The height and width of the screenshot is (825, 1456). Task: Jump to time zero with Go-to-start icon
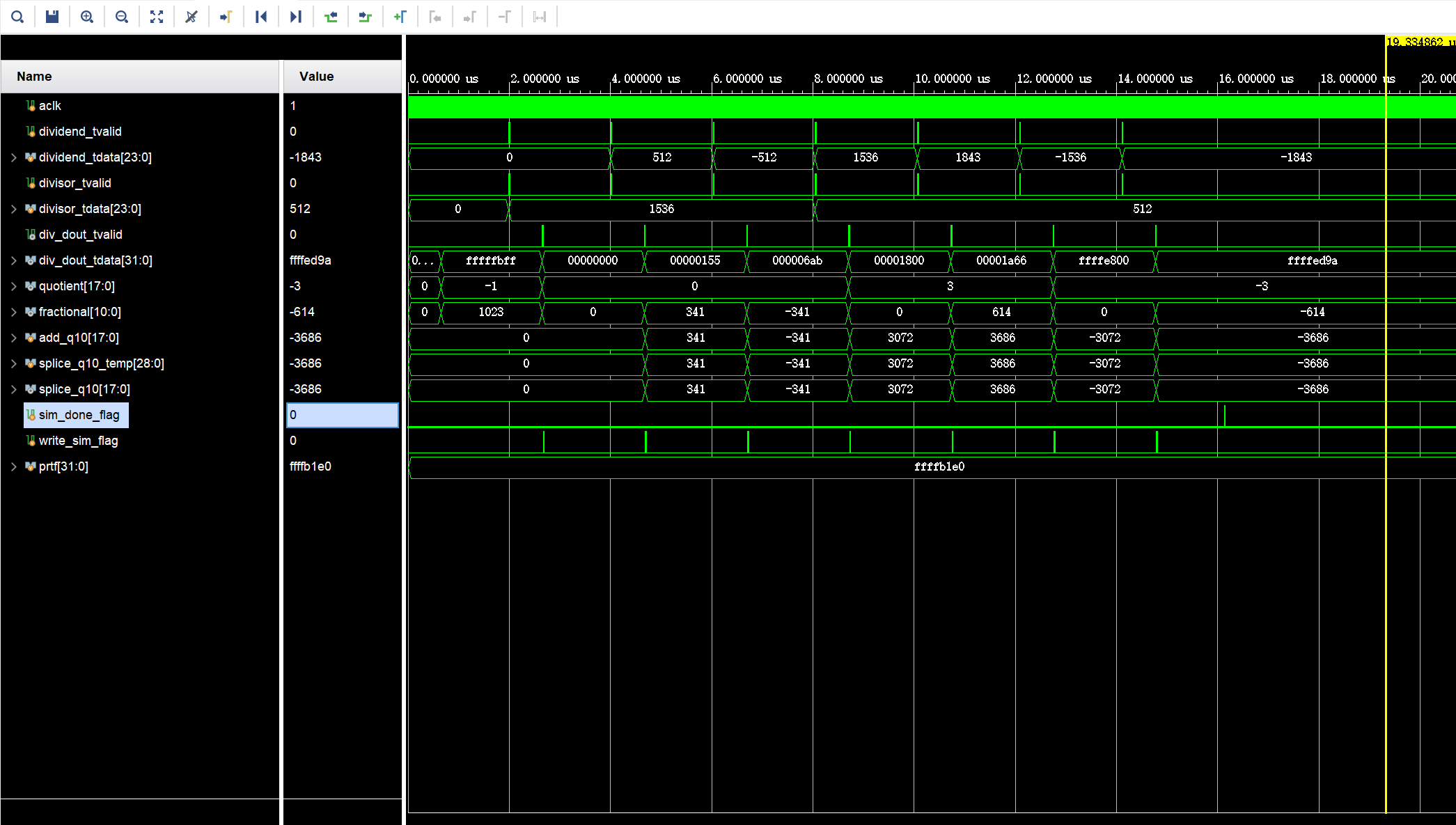pyautogui.click(x=261, y=17)
